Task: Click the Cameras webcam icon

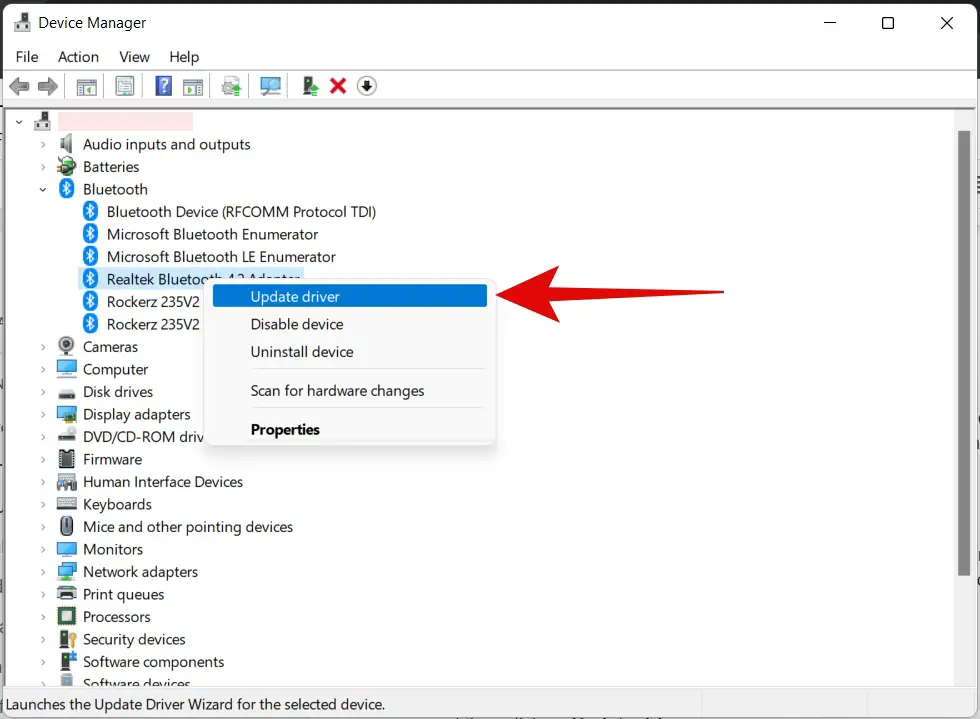Action: (x=66, y=346)
